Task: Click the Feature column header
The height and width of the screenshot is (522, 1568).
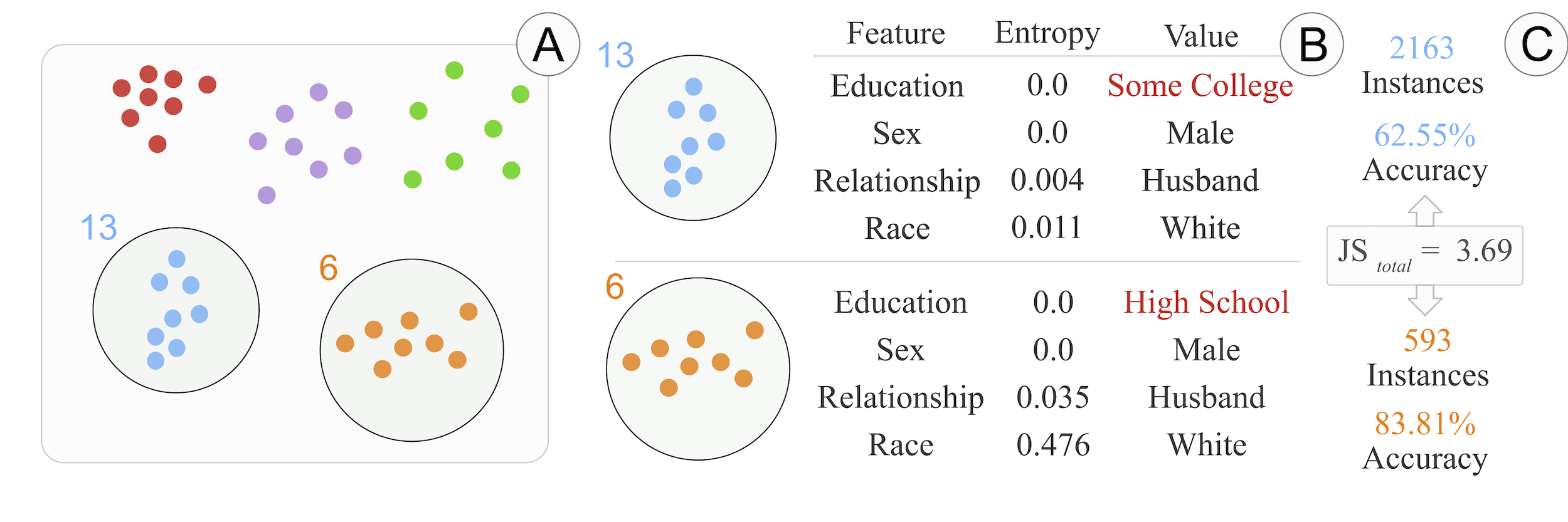Action: click(x=896, y=33)
